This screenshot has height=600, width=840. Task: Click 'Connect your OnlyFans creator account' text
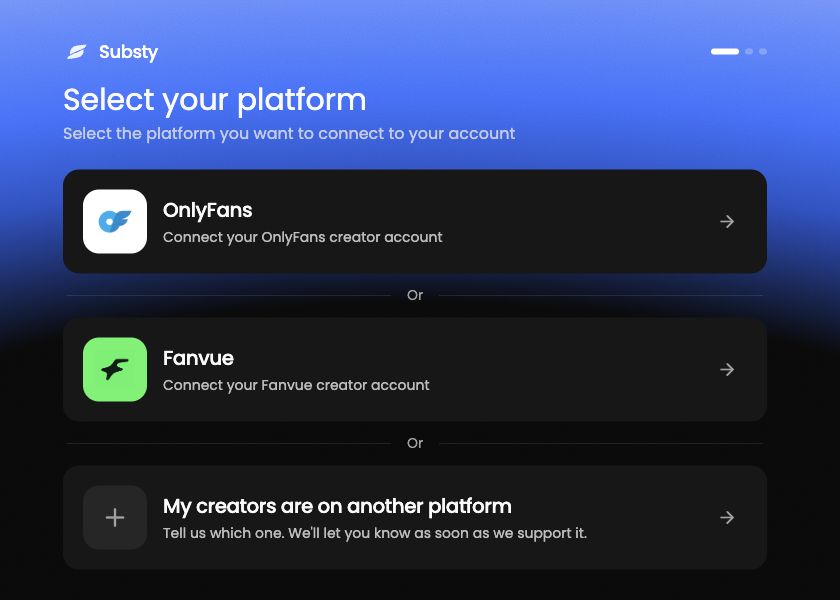point(303,237)
